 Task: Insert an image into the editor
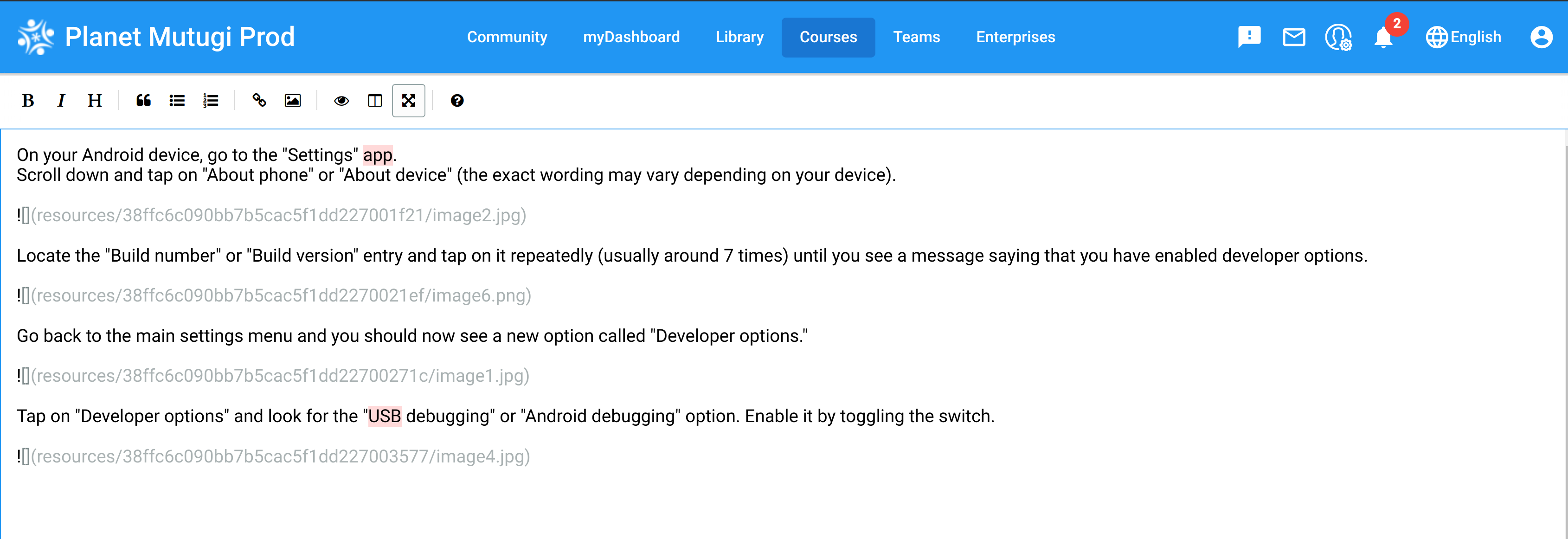292,100
